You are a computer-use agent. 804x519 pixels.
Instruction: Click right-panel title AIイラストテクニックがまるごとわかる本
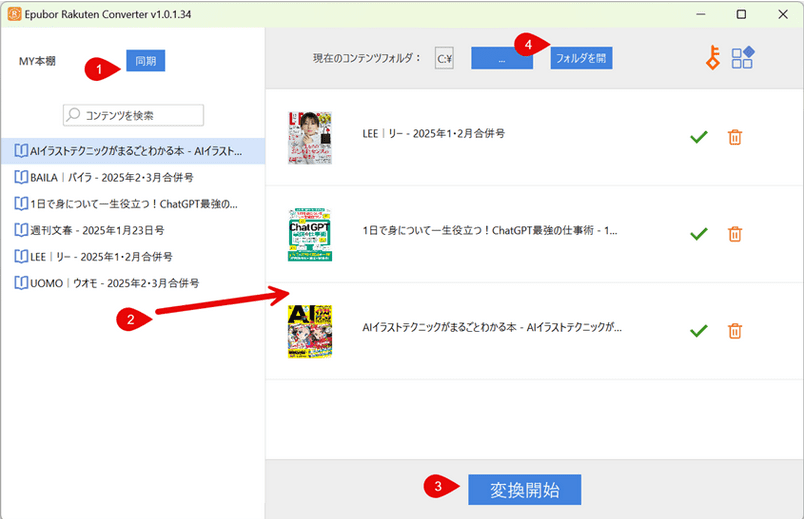(492, 328)
